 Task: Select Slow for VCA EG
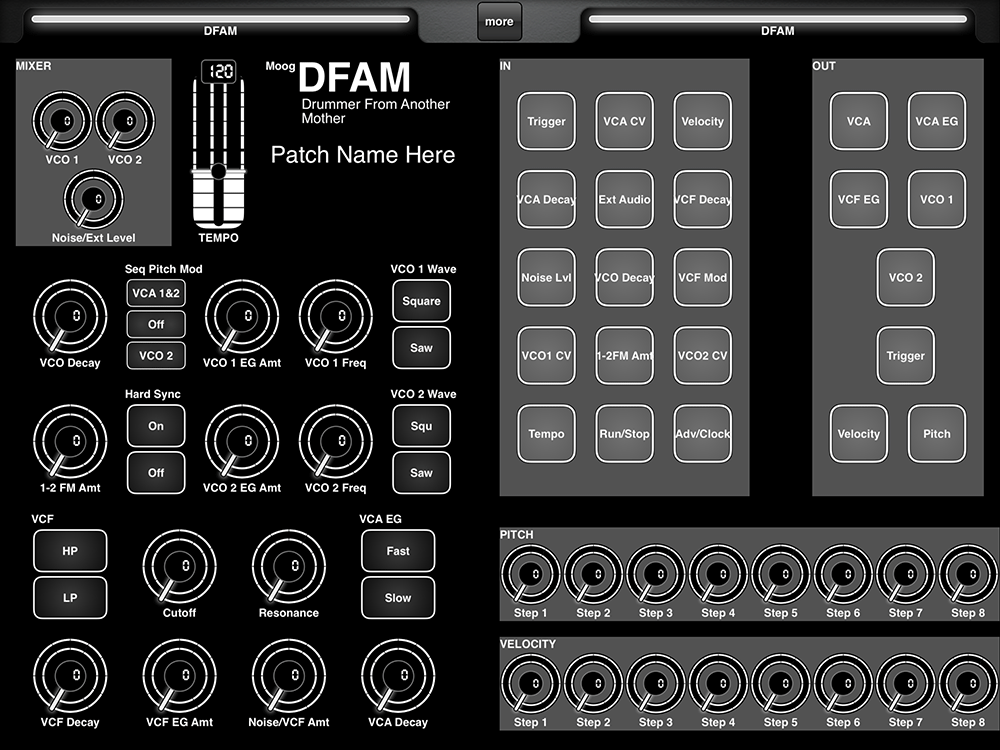398,598
